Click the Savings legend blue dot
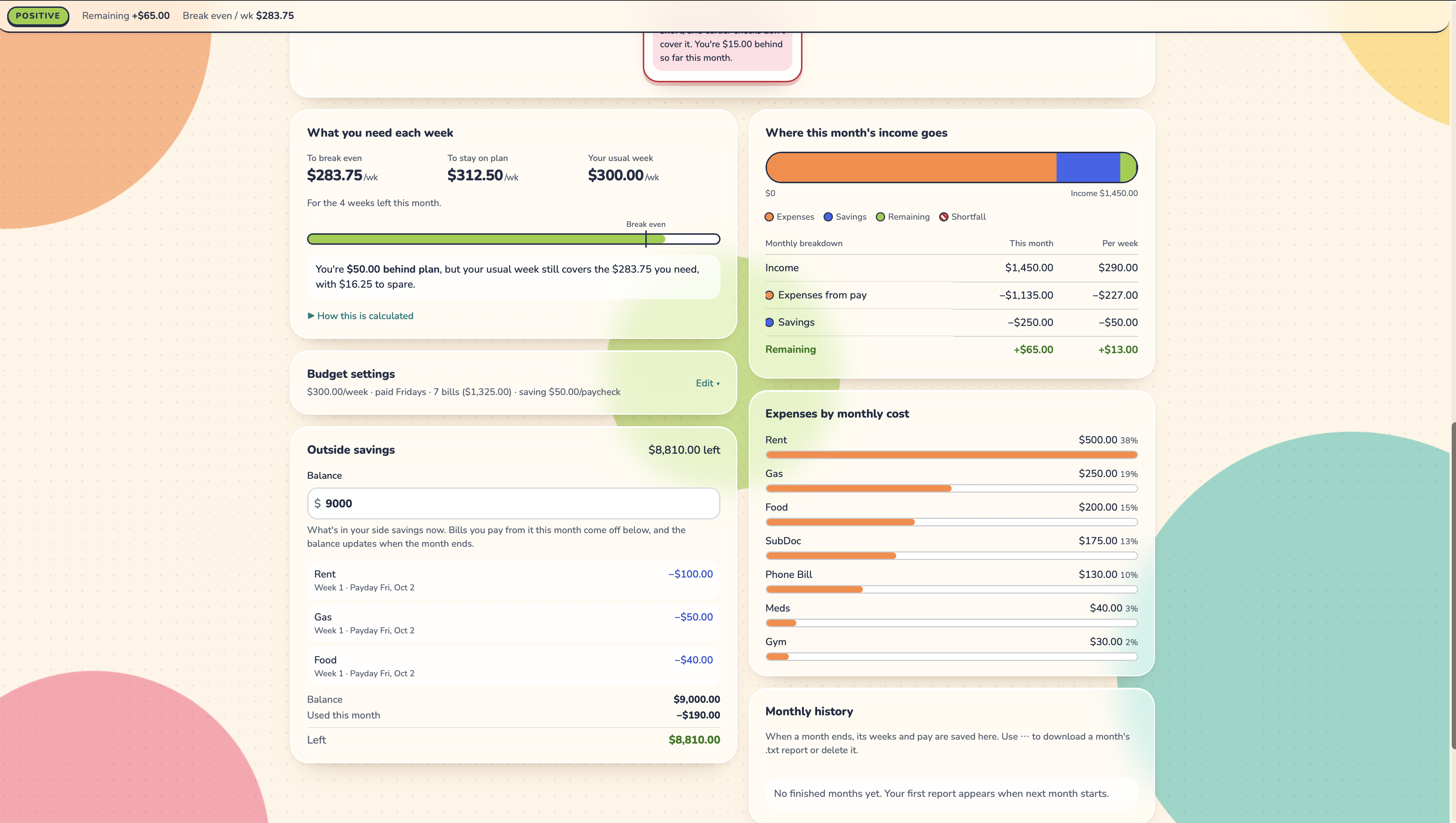 coord(828,217)
